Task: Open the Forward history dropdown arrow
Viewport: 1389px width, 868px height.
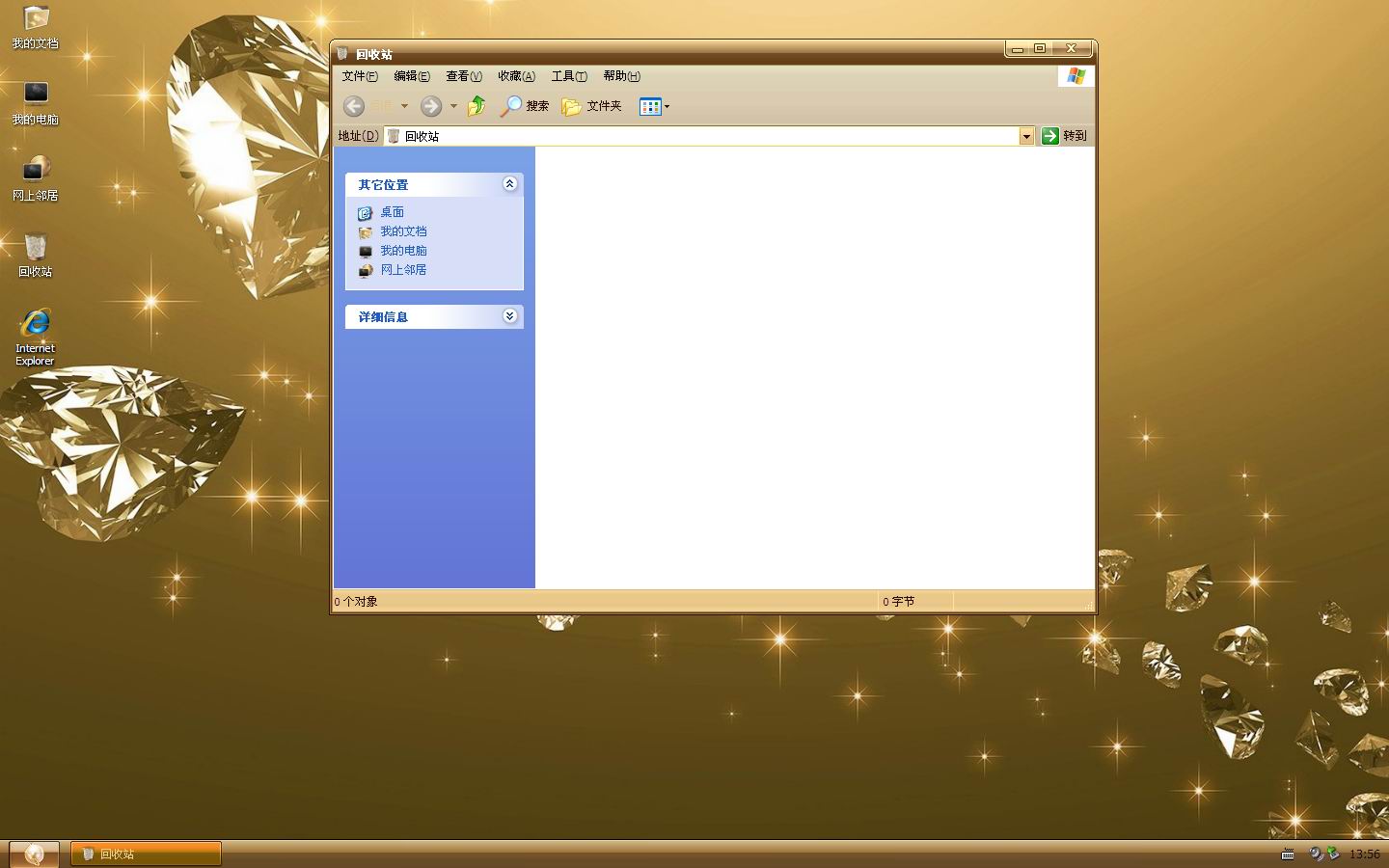Action: [453, 106]
